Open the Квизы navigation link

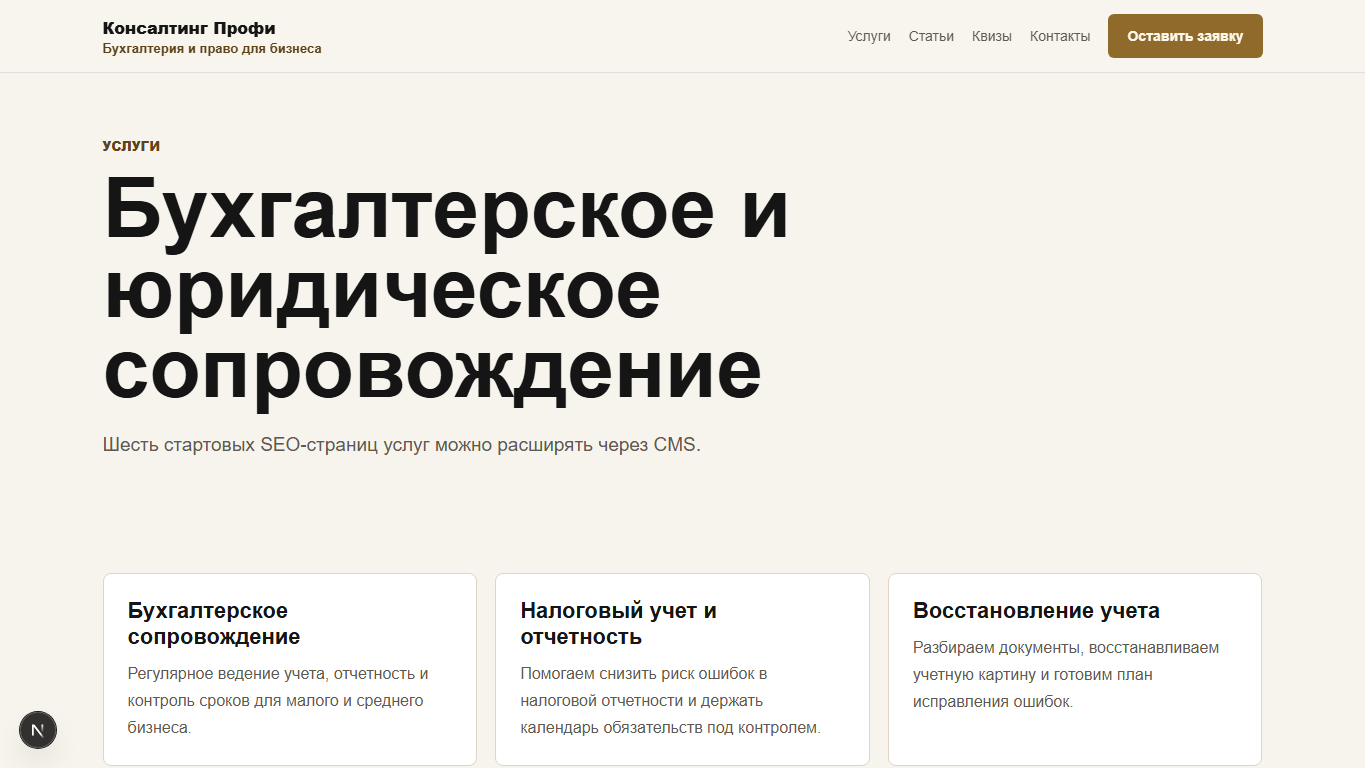pos(992,36)
